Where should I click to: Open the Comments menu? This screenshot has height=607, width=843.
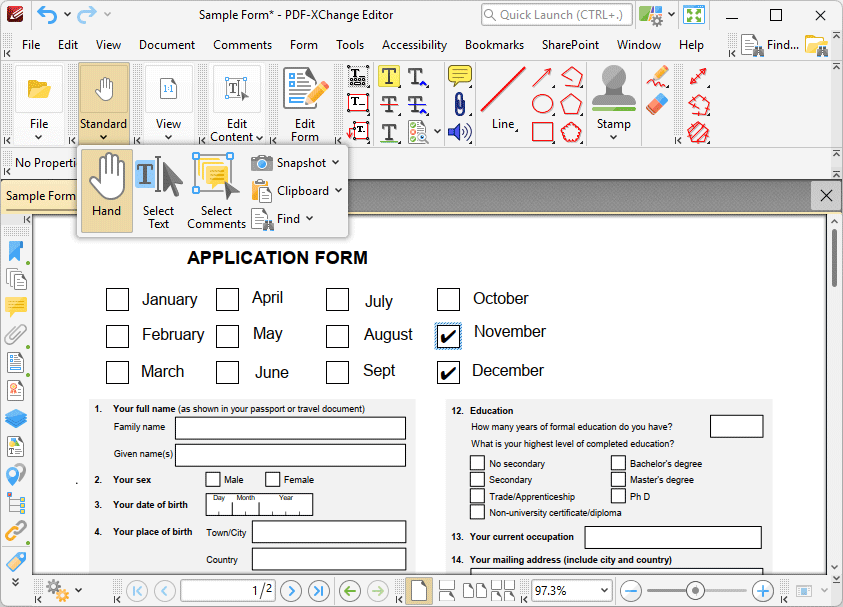242,45
